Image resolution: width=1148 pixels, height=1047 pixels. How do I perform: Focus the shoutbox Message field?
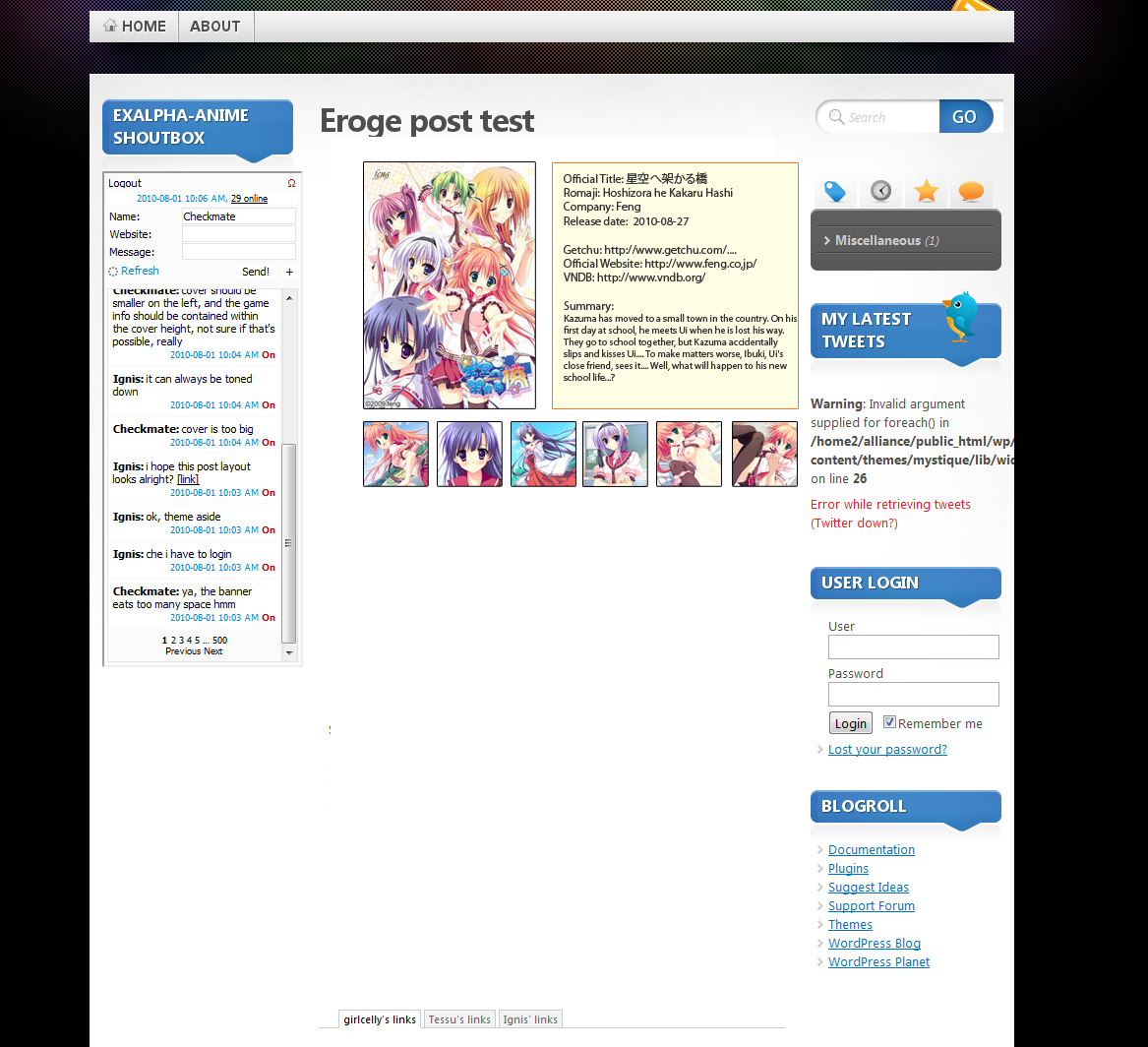pyautogui.click(x=239, y=252)
